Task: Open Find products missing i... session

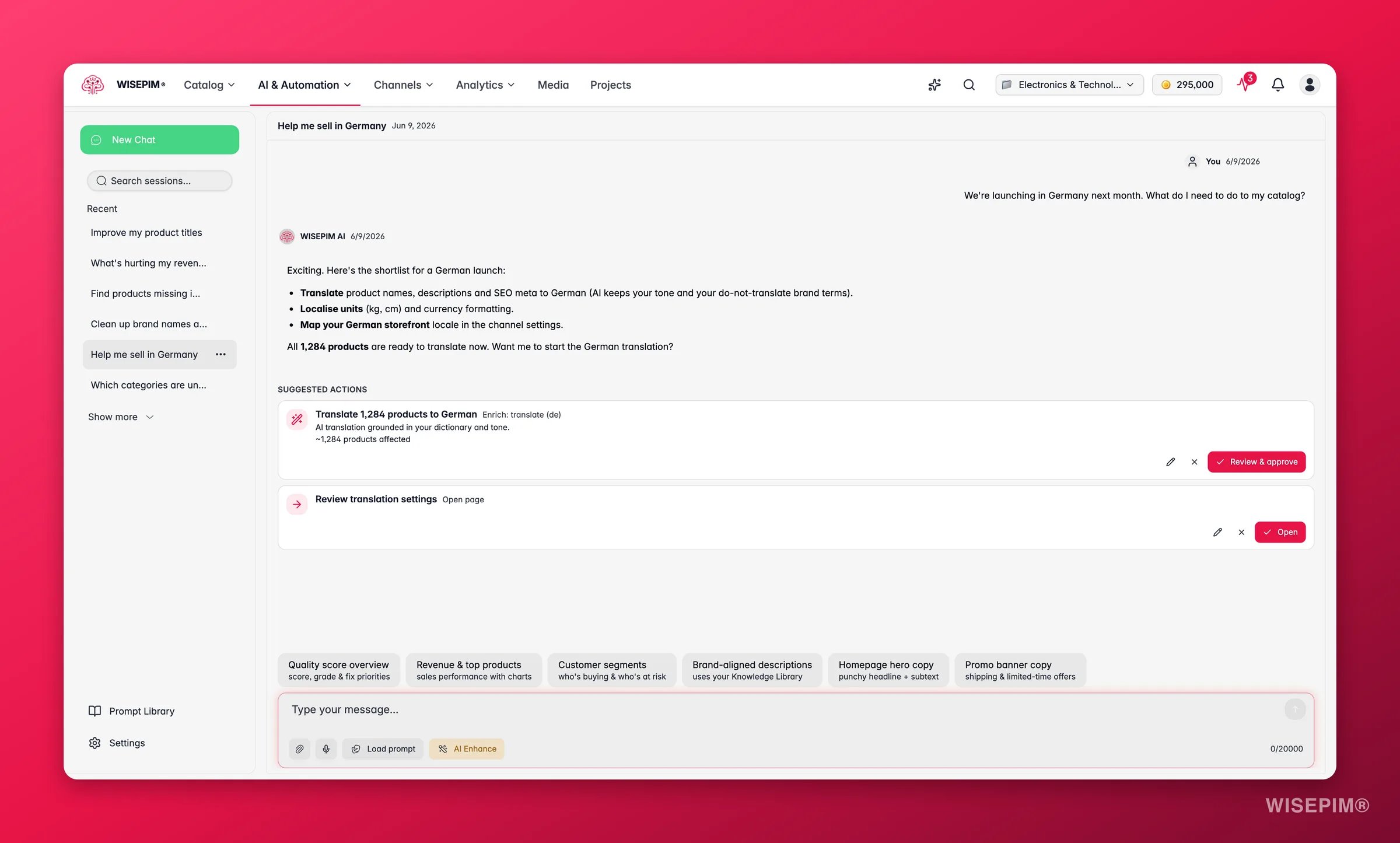Action: coord(159,293)
